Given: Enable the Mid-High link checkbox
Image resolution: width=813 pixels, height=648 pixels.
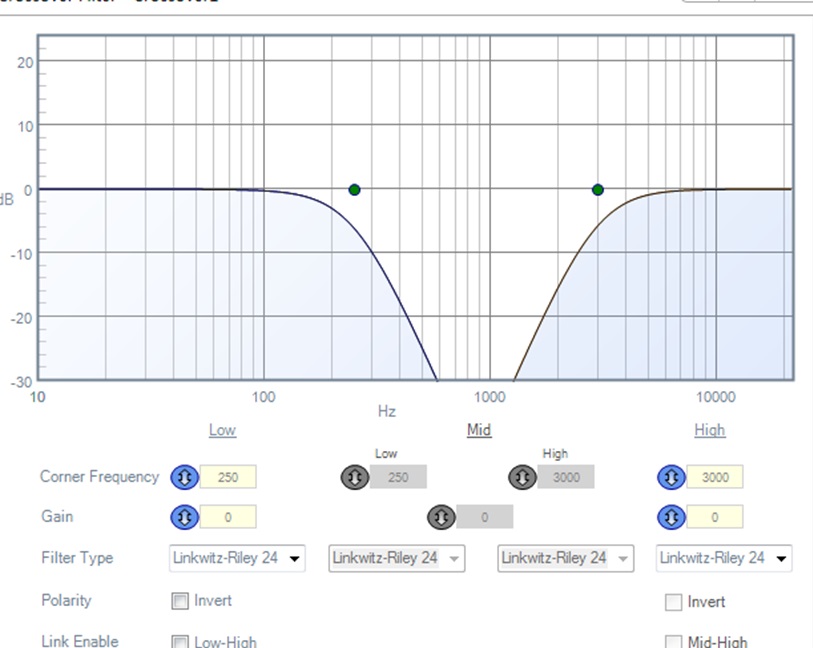Looking at the screenshot, I should [673, 642].
